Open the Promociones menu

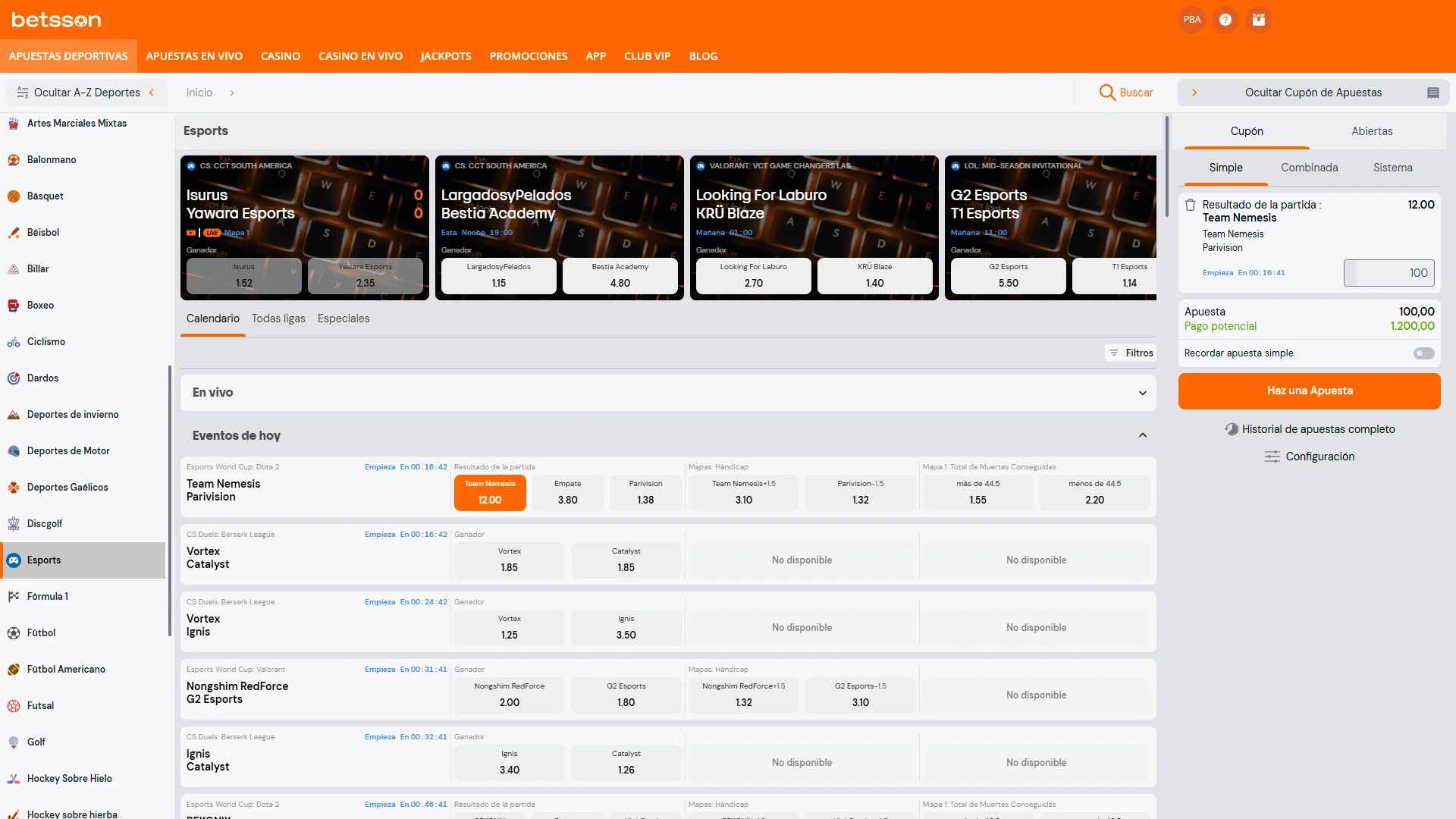(529, 56)
